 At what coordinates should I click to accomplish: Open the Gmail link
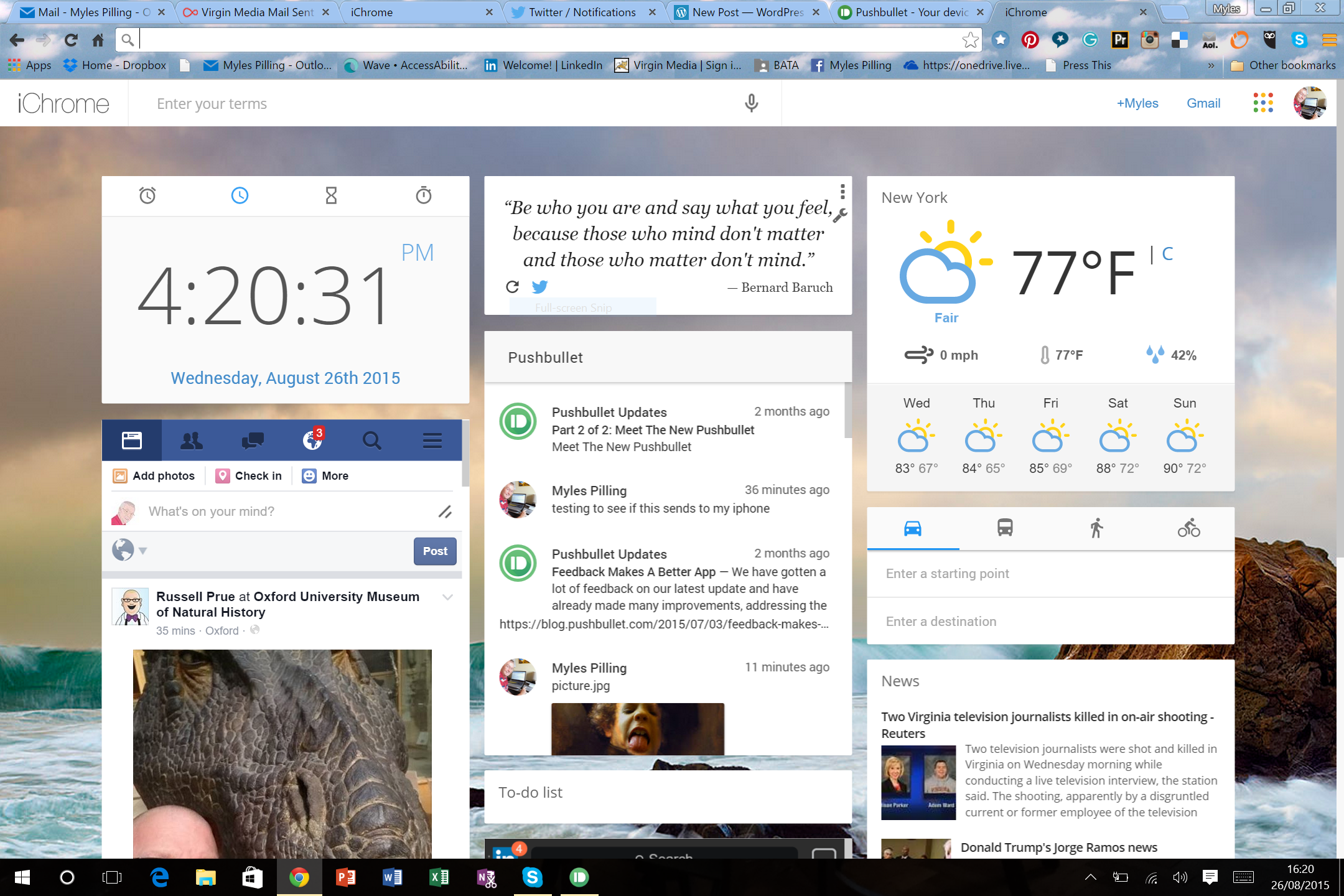click(x=1203, y=103)
